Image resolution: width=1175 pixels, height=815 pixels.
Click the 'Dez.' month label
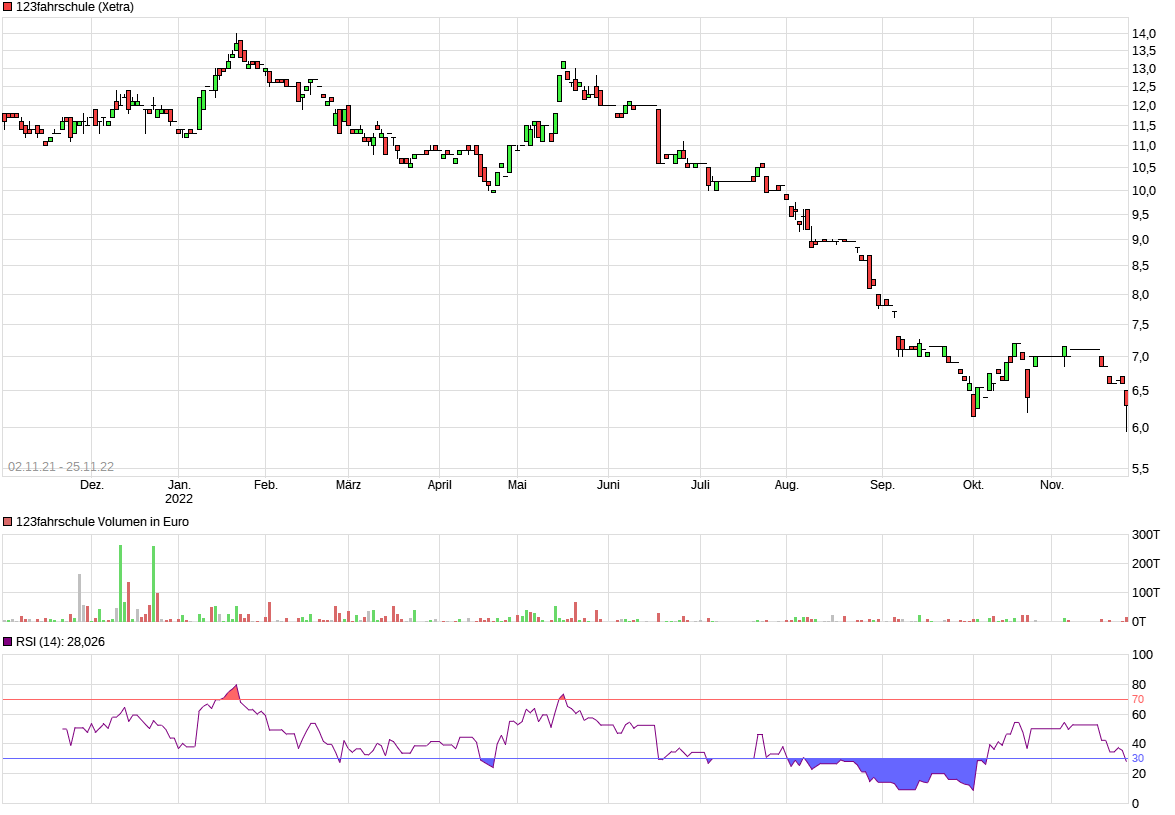point(91,485)
